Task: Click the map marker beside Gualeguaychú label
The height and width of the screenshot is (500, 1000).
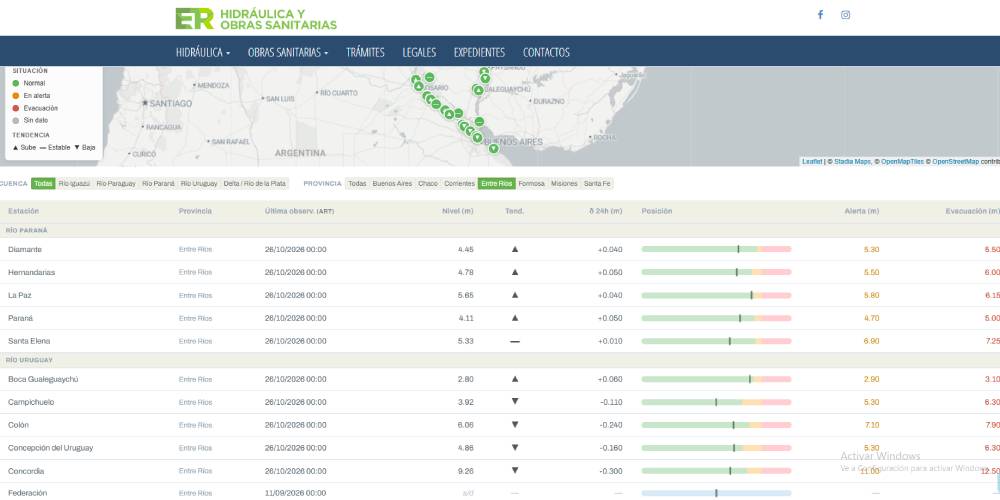Action: pos(478,90)
